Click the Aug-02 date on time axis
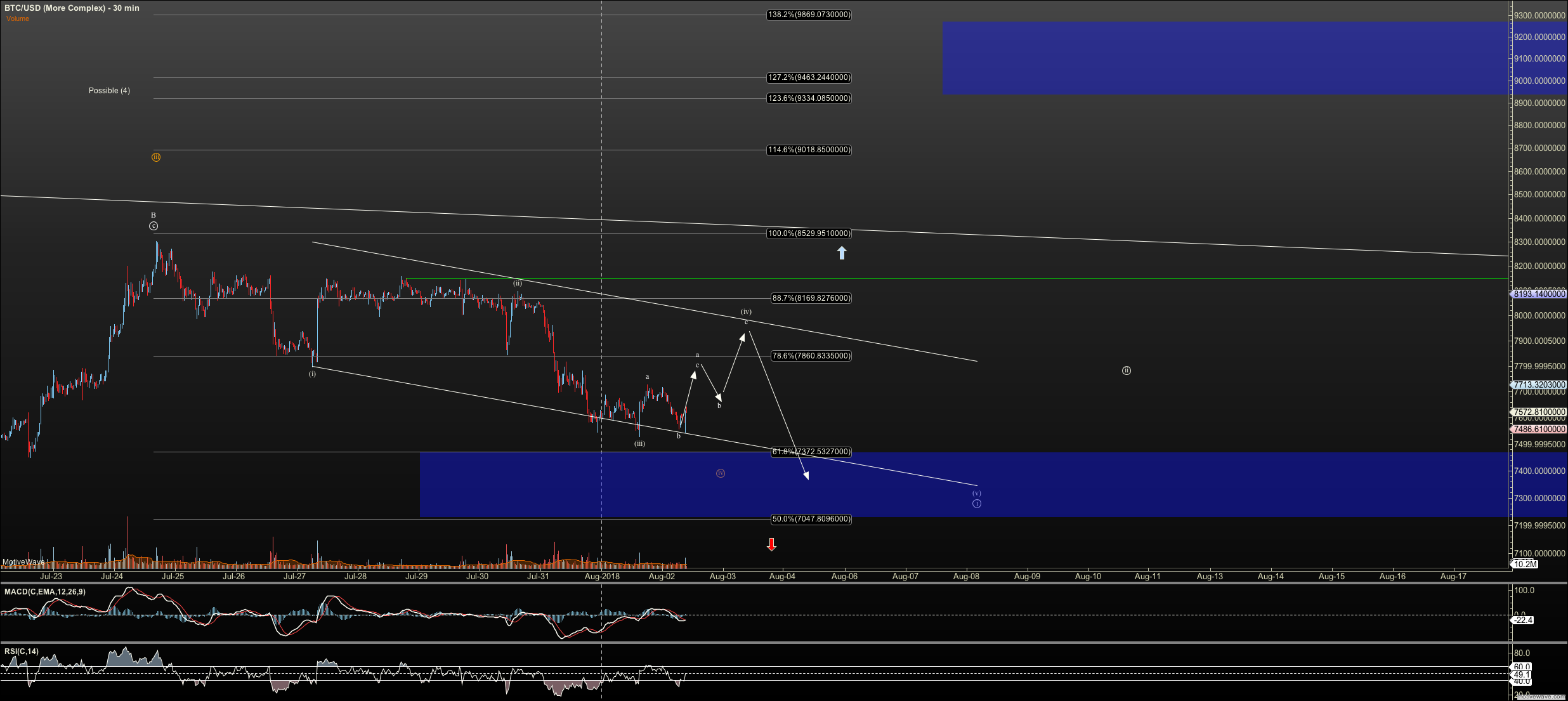 (x=662, y=577)
